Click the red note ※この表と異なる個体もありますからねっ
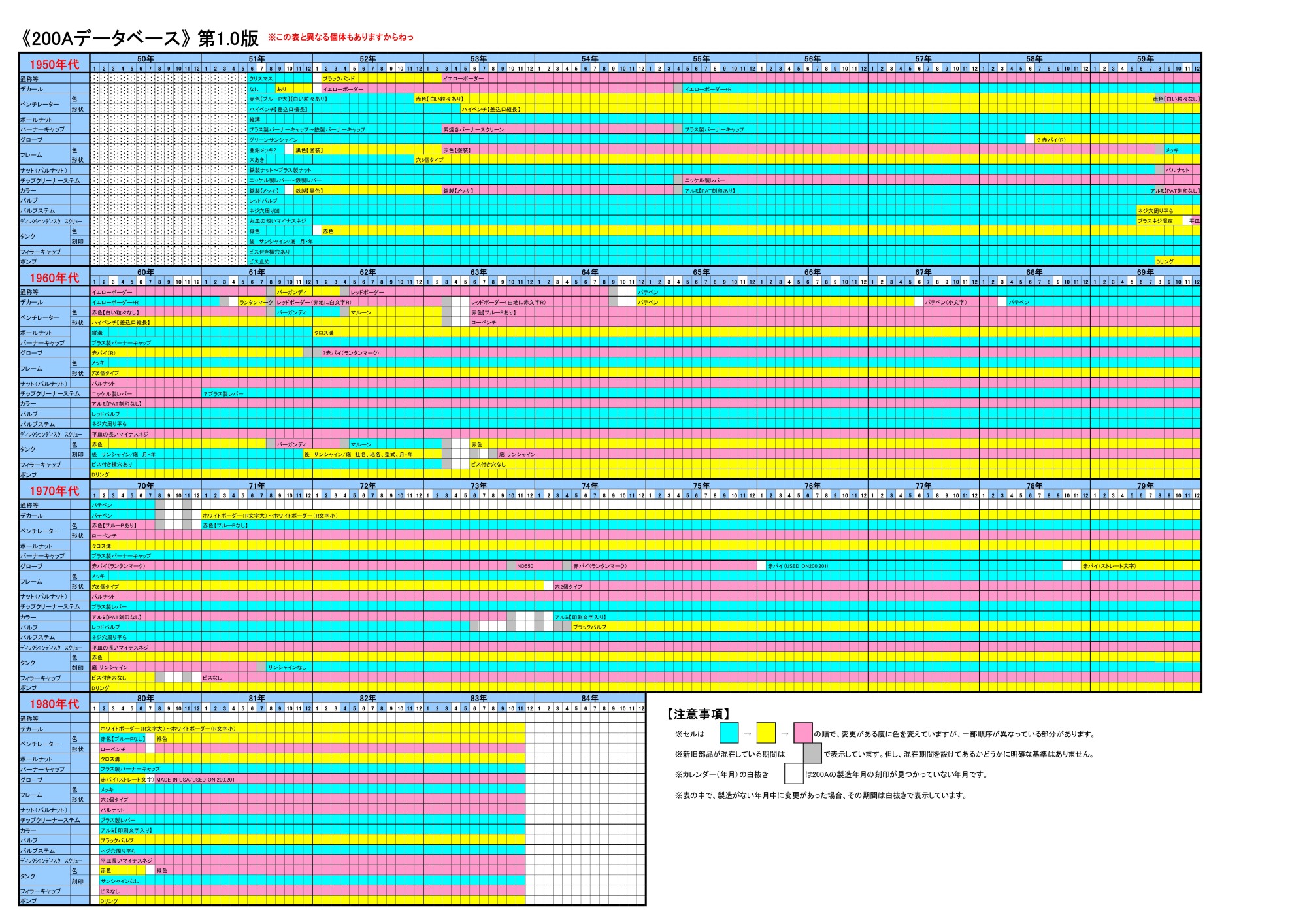 tap(341, 37)
